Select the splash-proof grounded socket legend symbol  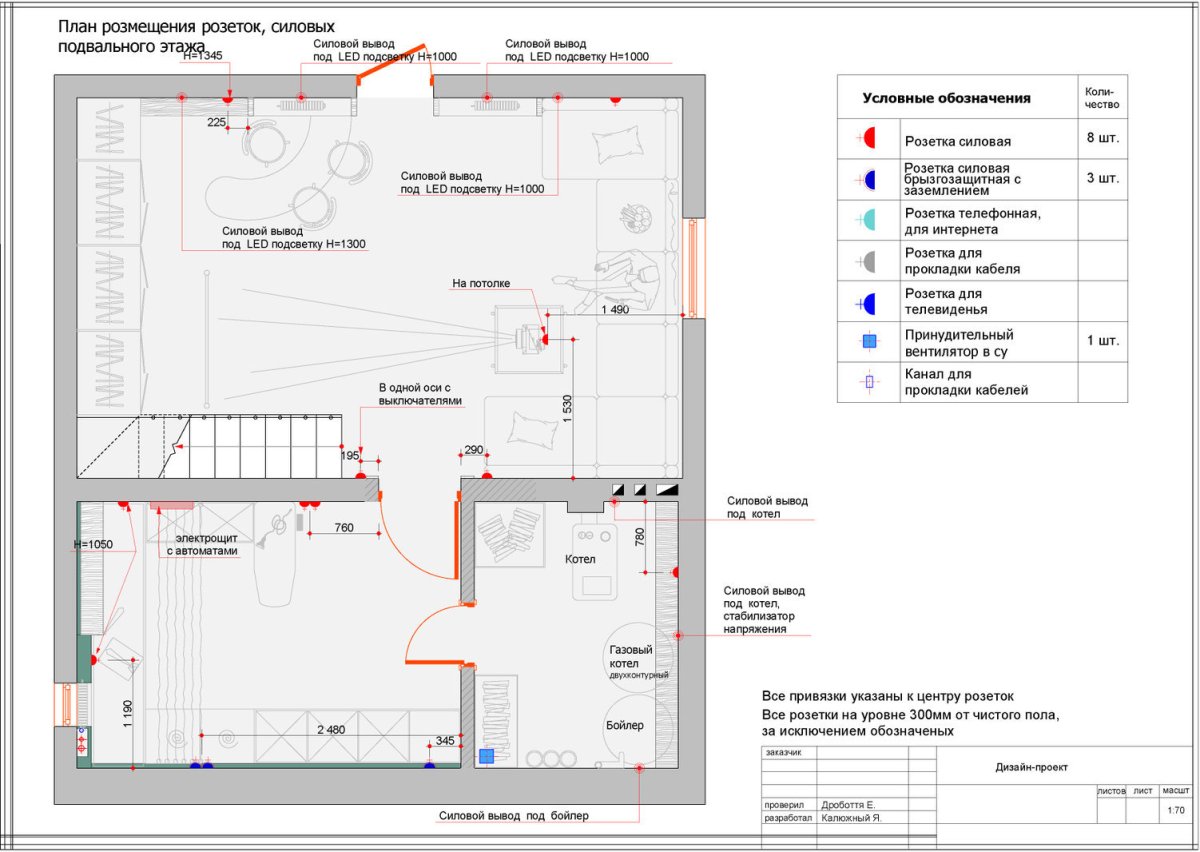(x=868, y=180)
